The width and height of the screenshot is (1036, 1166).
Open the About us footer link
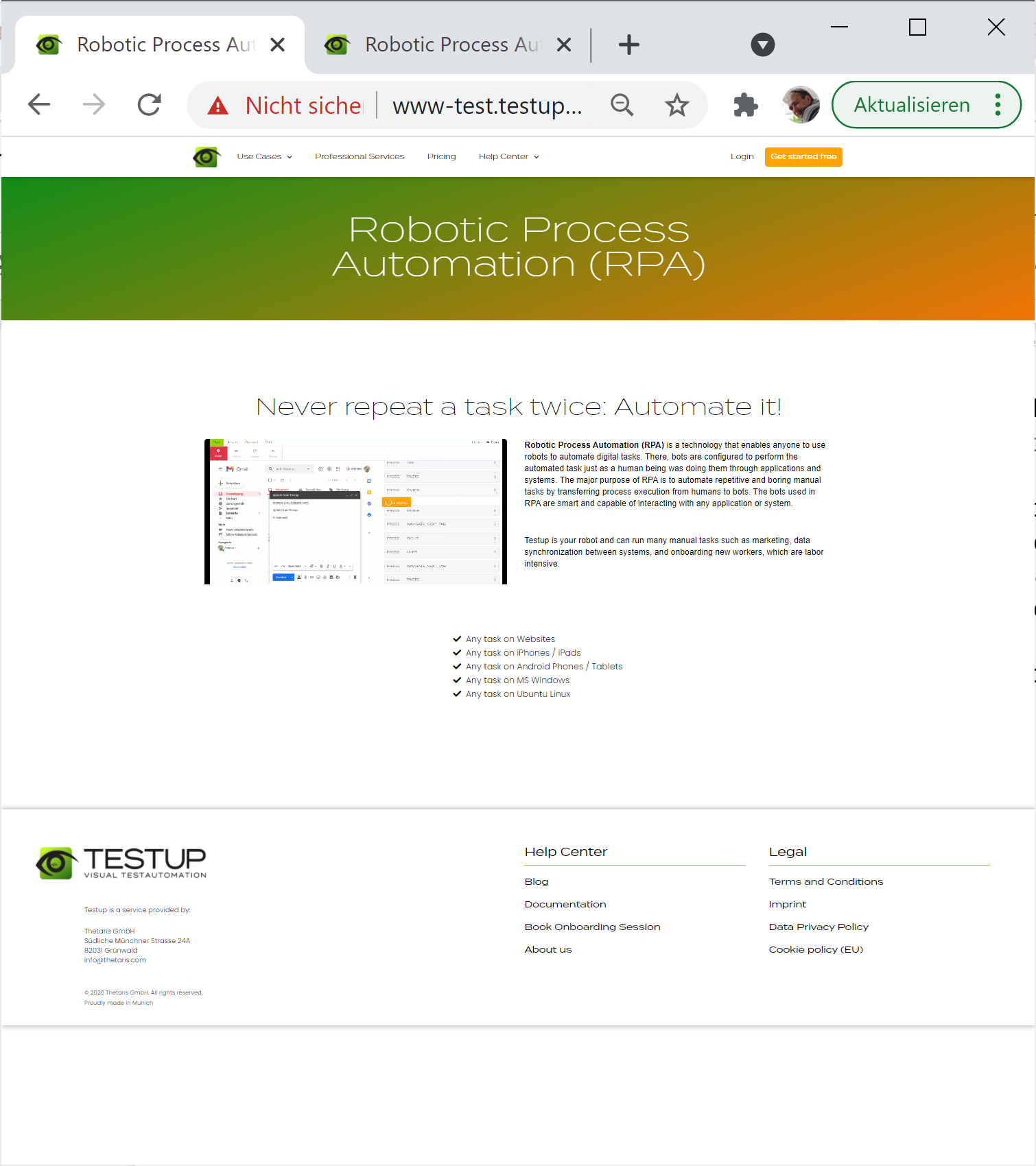tap(548, 949)
